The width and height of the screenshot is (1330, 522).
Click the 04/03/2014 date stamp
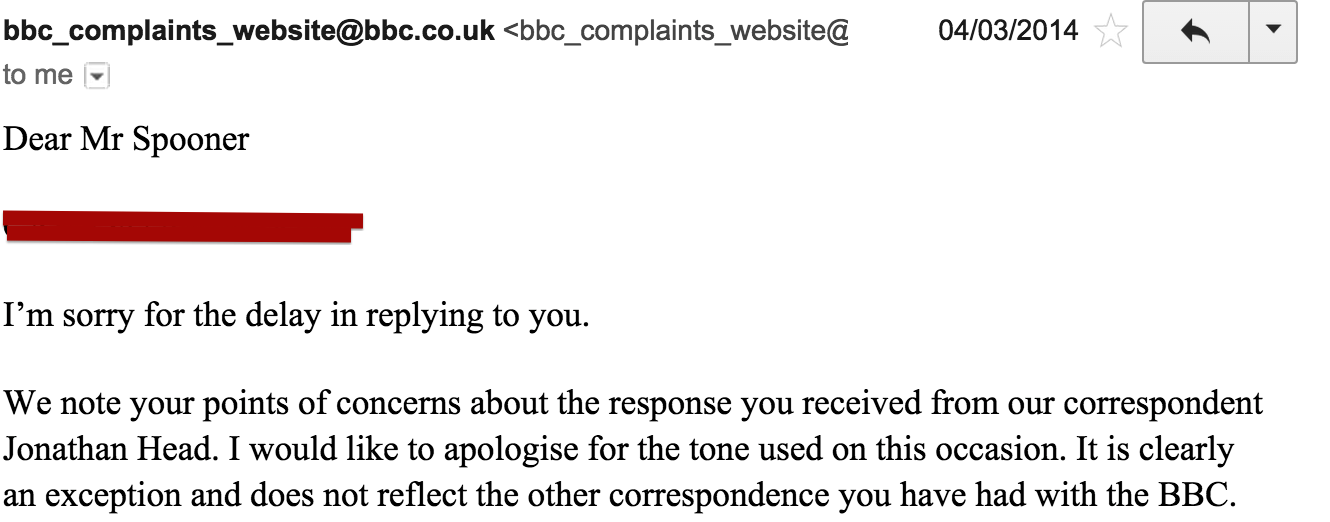click(1008, 31)
